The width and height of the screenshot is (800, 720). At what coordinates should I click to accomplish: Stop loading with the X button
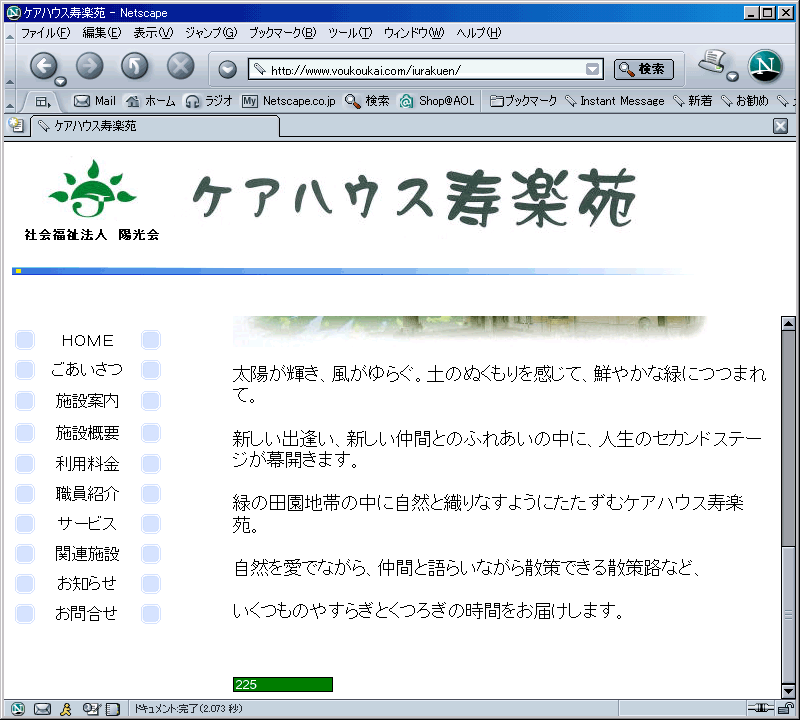click(181, 66)
